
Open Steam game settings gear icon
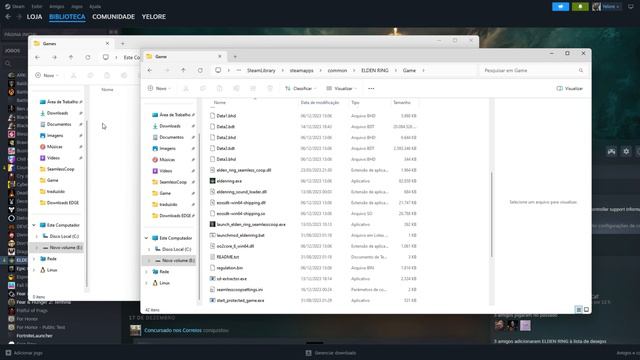626,152
